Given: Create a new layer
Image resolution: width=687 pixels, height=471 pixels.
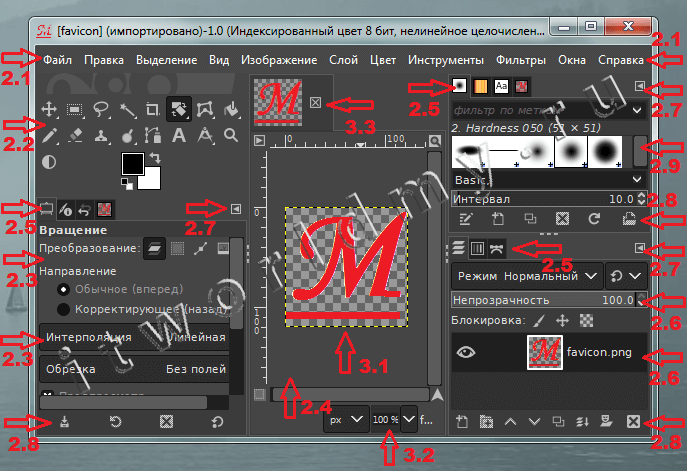Looking at the screenshot, I should click(461, 421).
